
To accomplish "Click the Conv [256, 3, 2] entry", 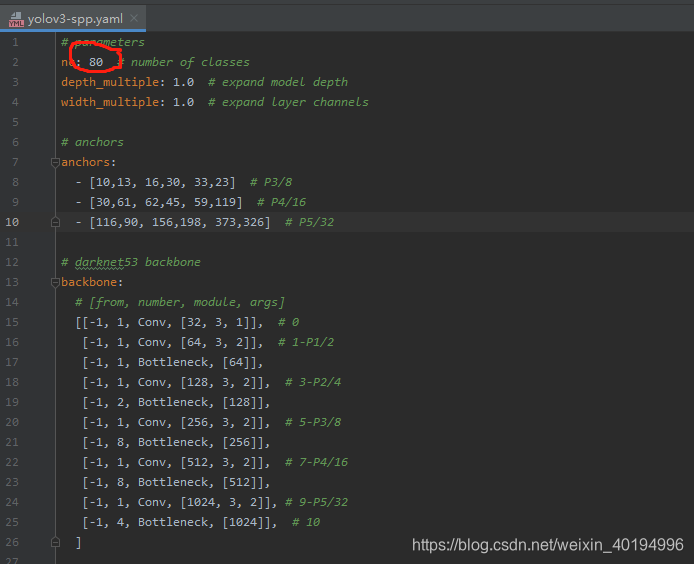I will point(176,422).
